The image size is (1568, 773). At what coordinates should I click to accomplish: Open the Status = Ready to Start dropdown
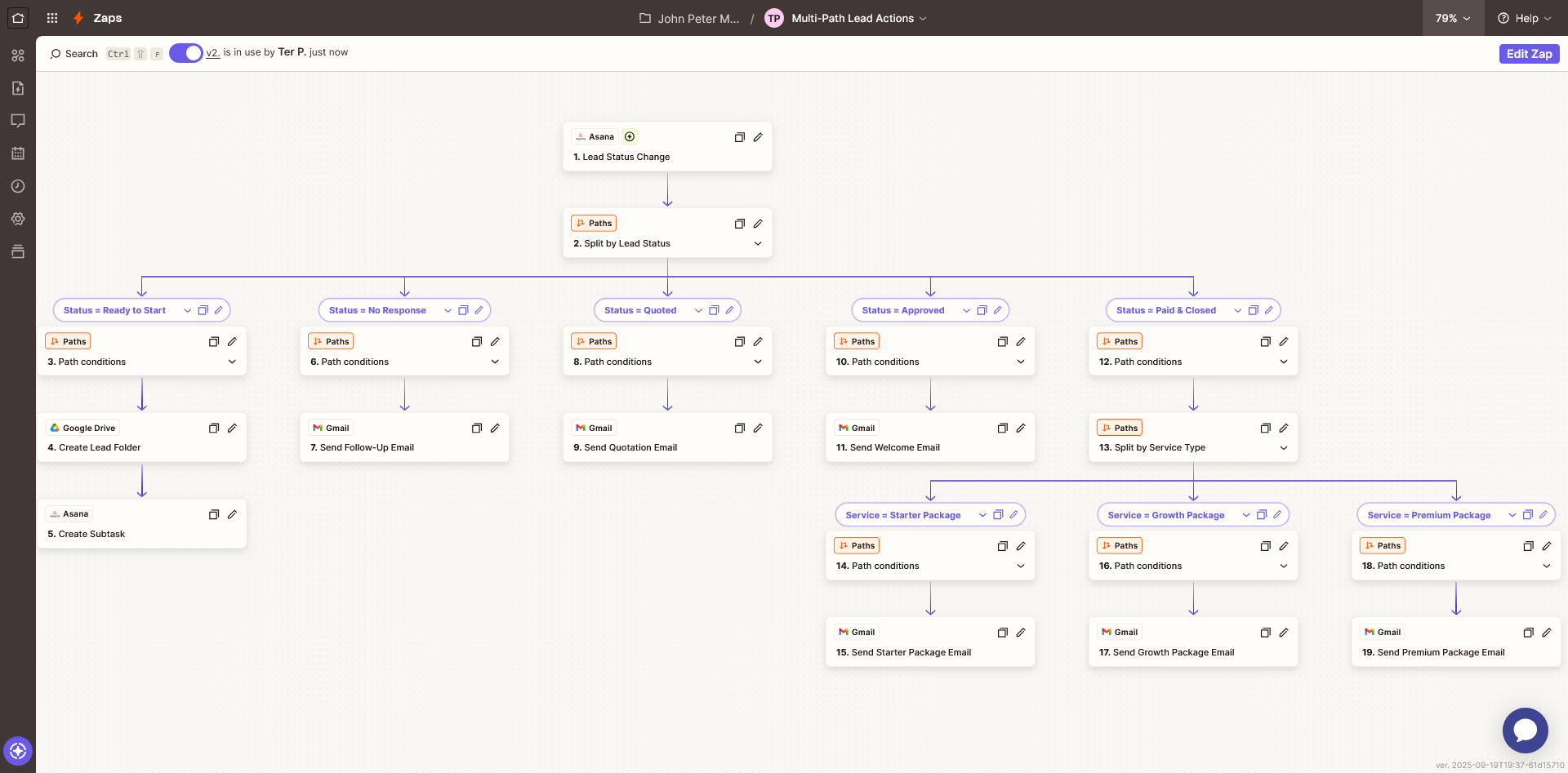pyautogui.click(x=187, y=310)
